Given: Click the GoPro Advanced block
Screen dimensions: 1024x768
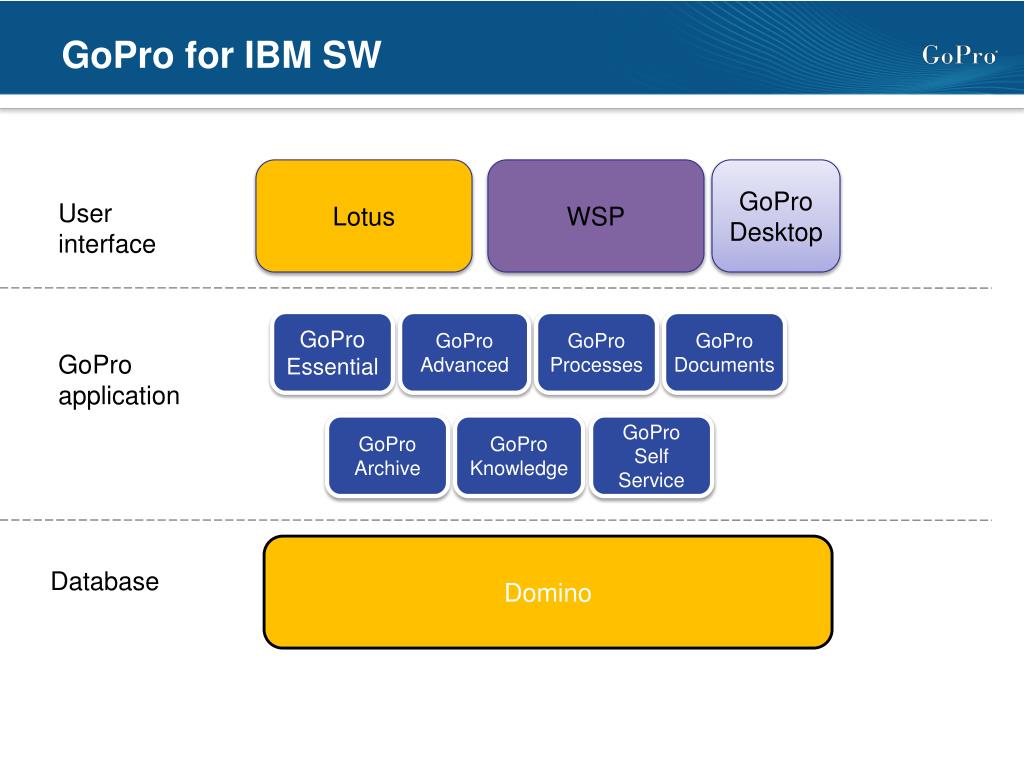Looking at the screenshot, I should (464, 353).
